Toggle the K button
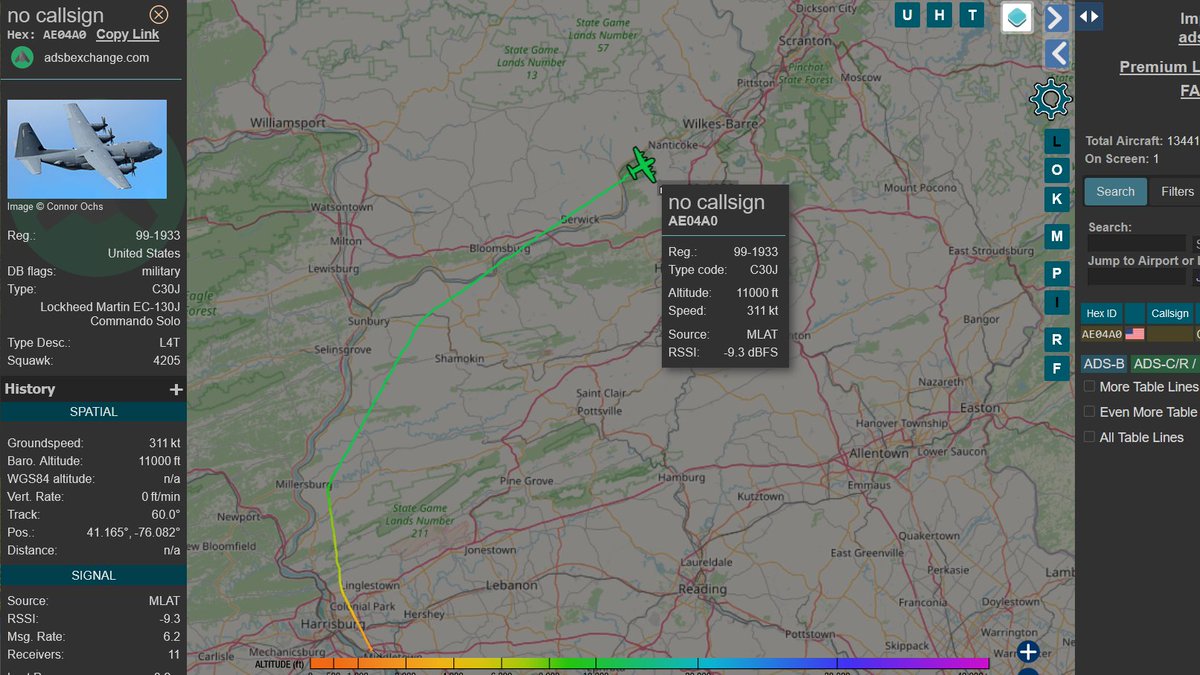 coord(1056,199)
